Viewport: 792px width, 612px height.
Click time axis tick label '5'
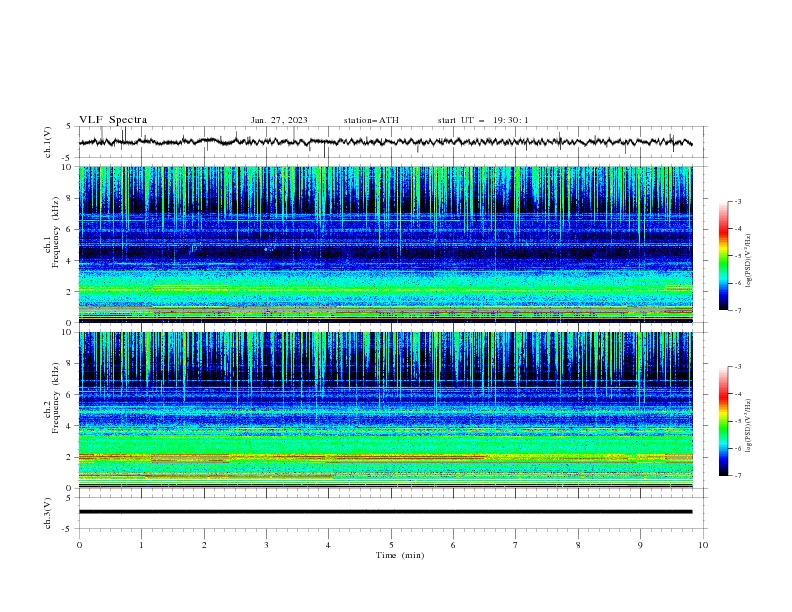click(x=391, y=545)
